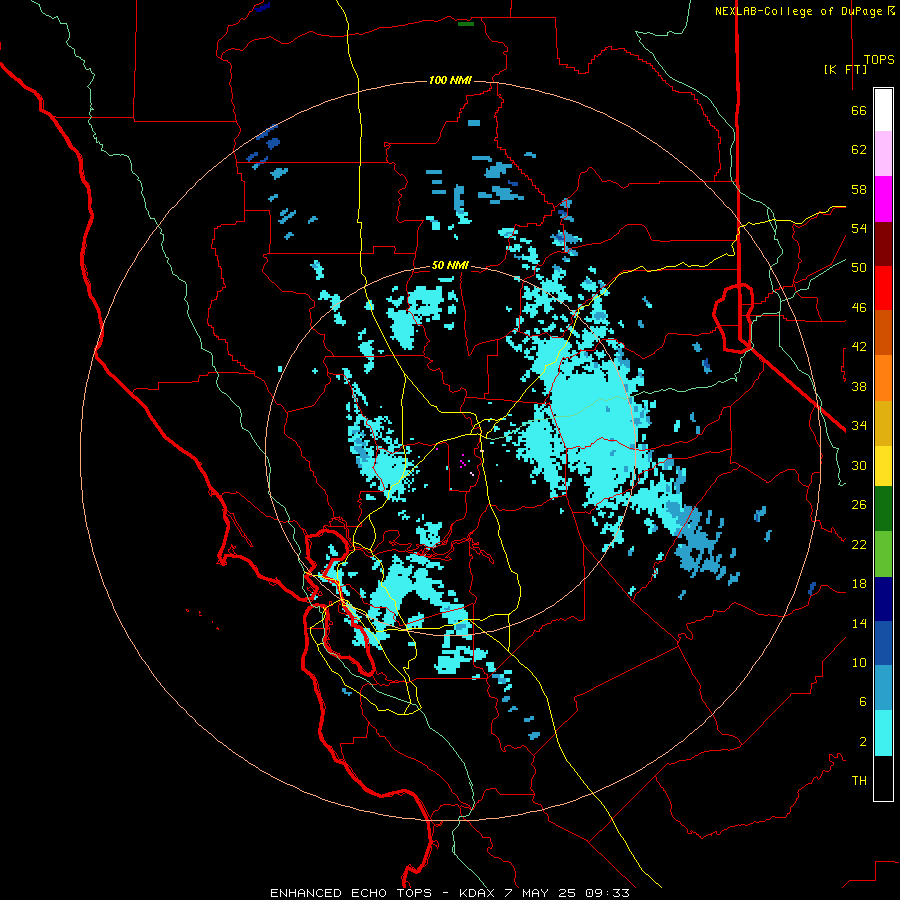Click the "58" legend value
The image size is (900, 900).
tap(859, 189)
